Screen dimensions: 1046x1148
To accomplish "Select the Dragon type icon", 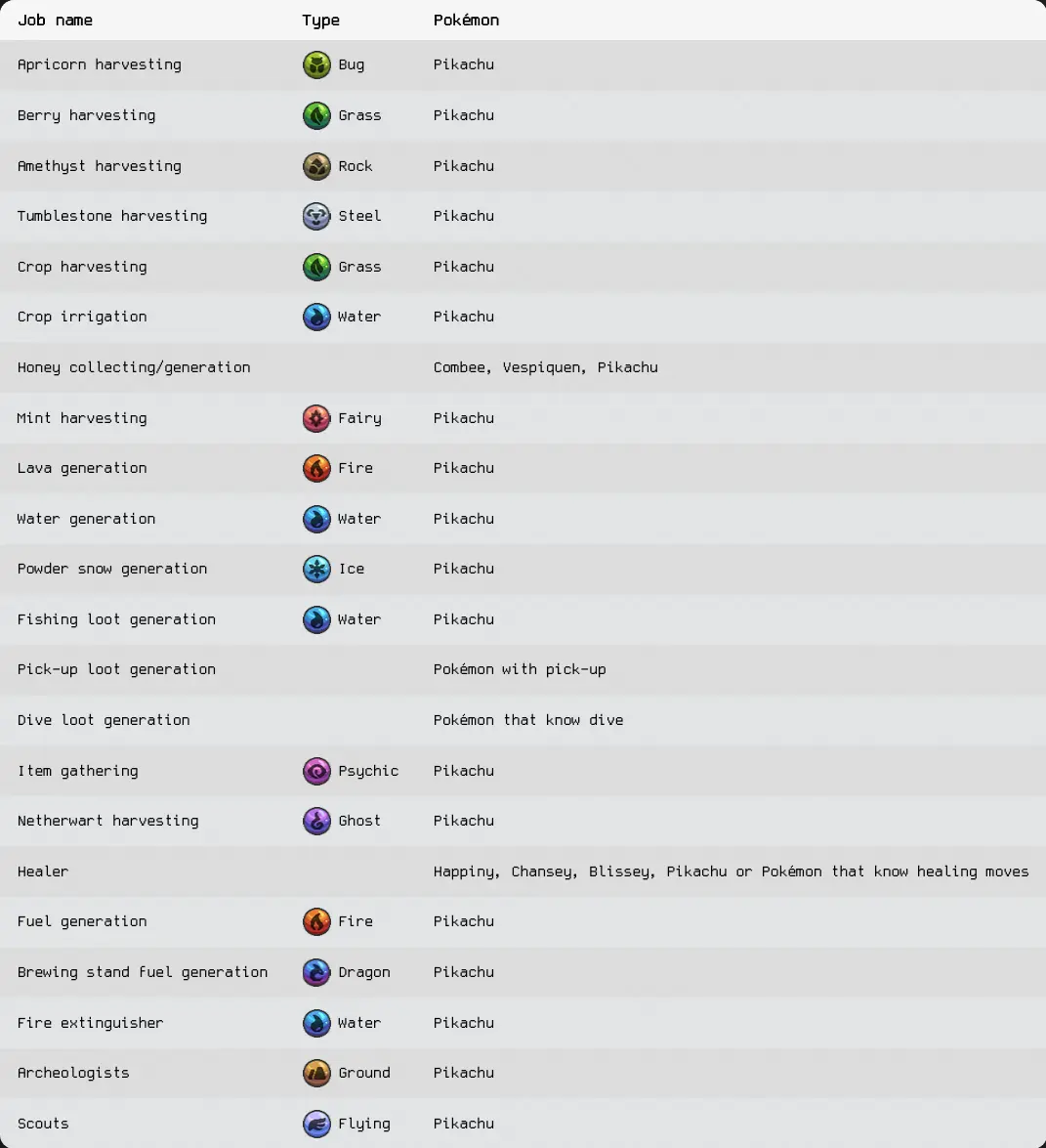I will pyautogui.click(x=316, y=972).
